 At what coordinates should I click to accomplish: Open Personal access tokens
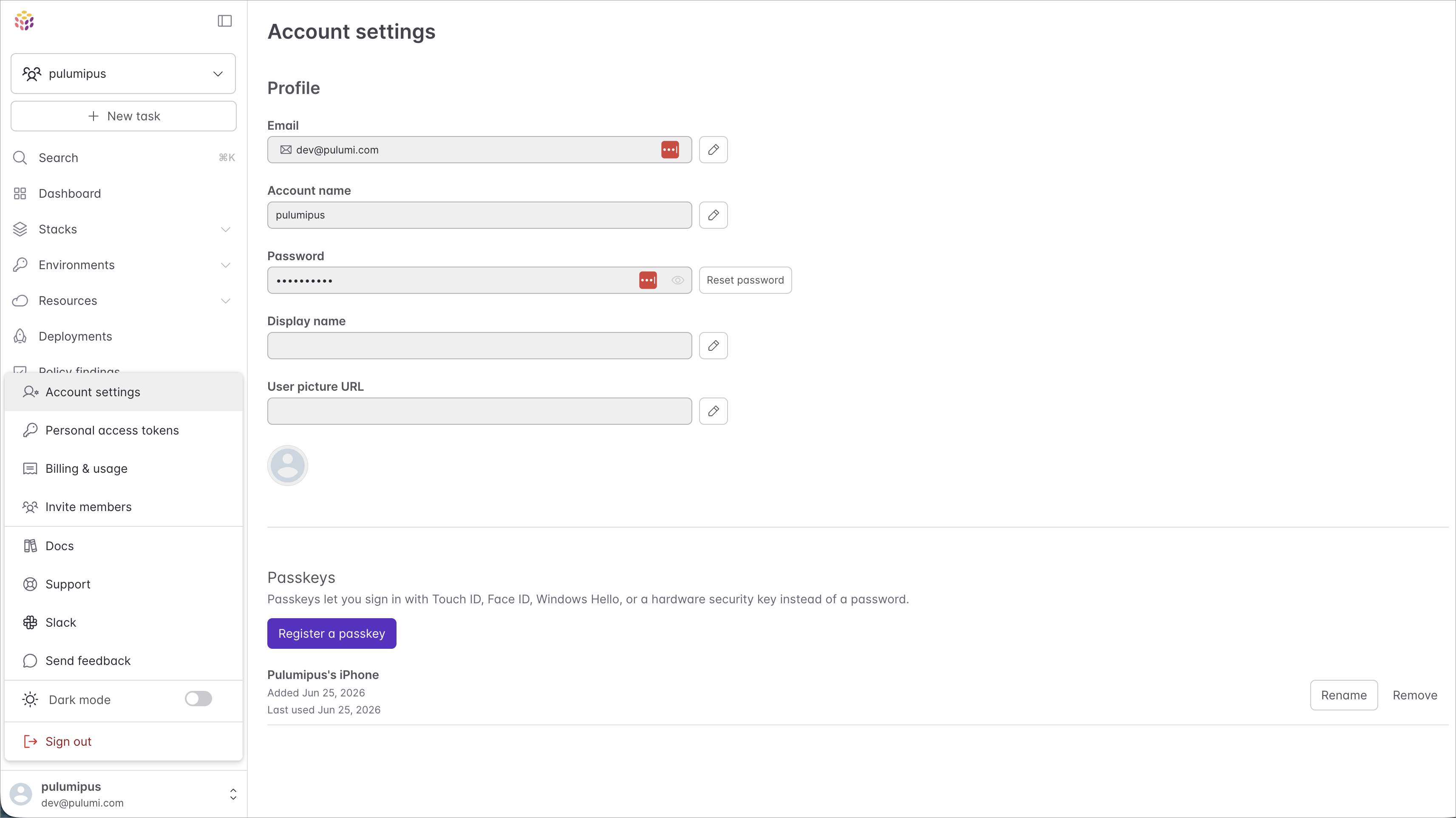[124, 430]
